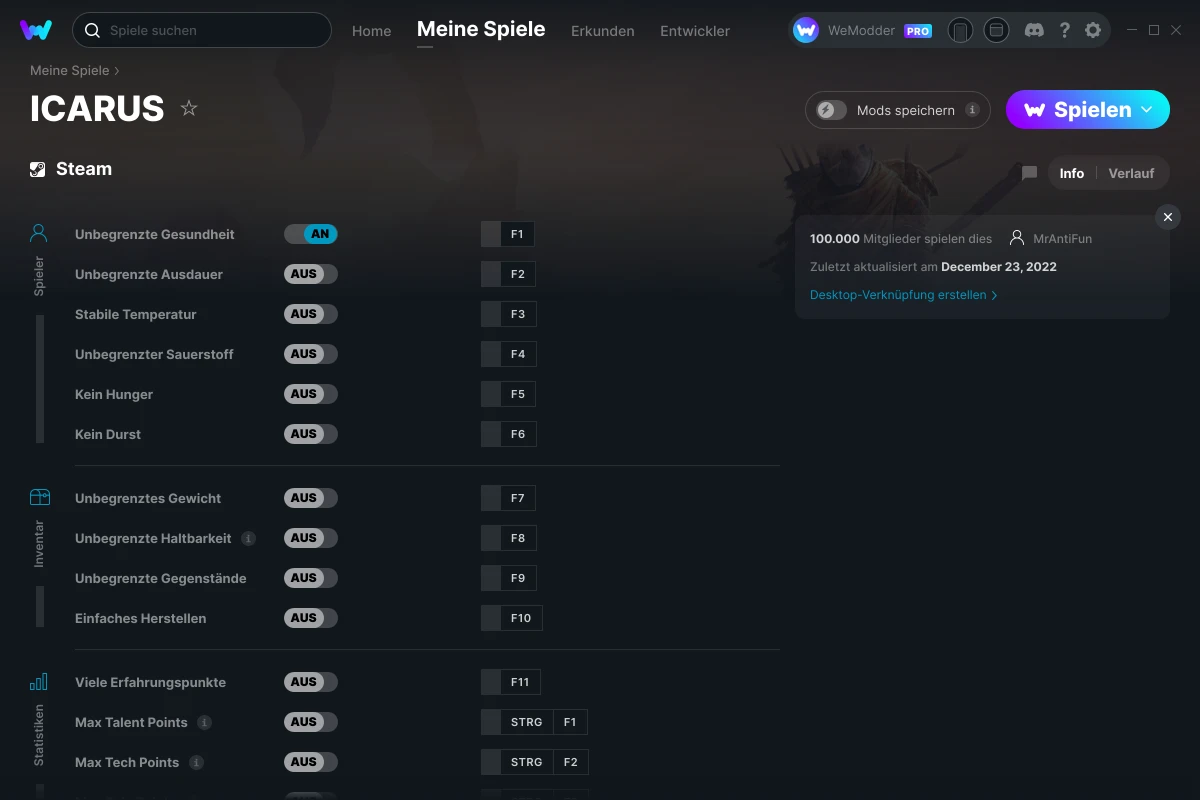
Task: Click info icon next to Unbegrenzte Haltbarkeit
Action: click(x=249, y=538)
